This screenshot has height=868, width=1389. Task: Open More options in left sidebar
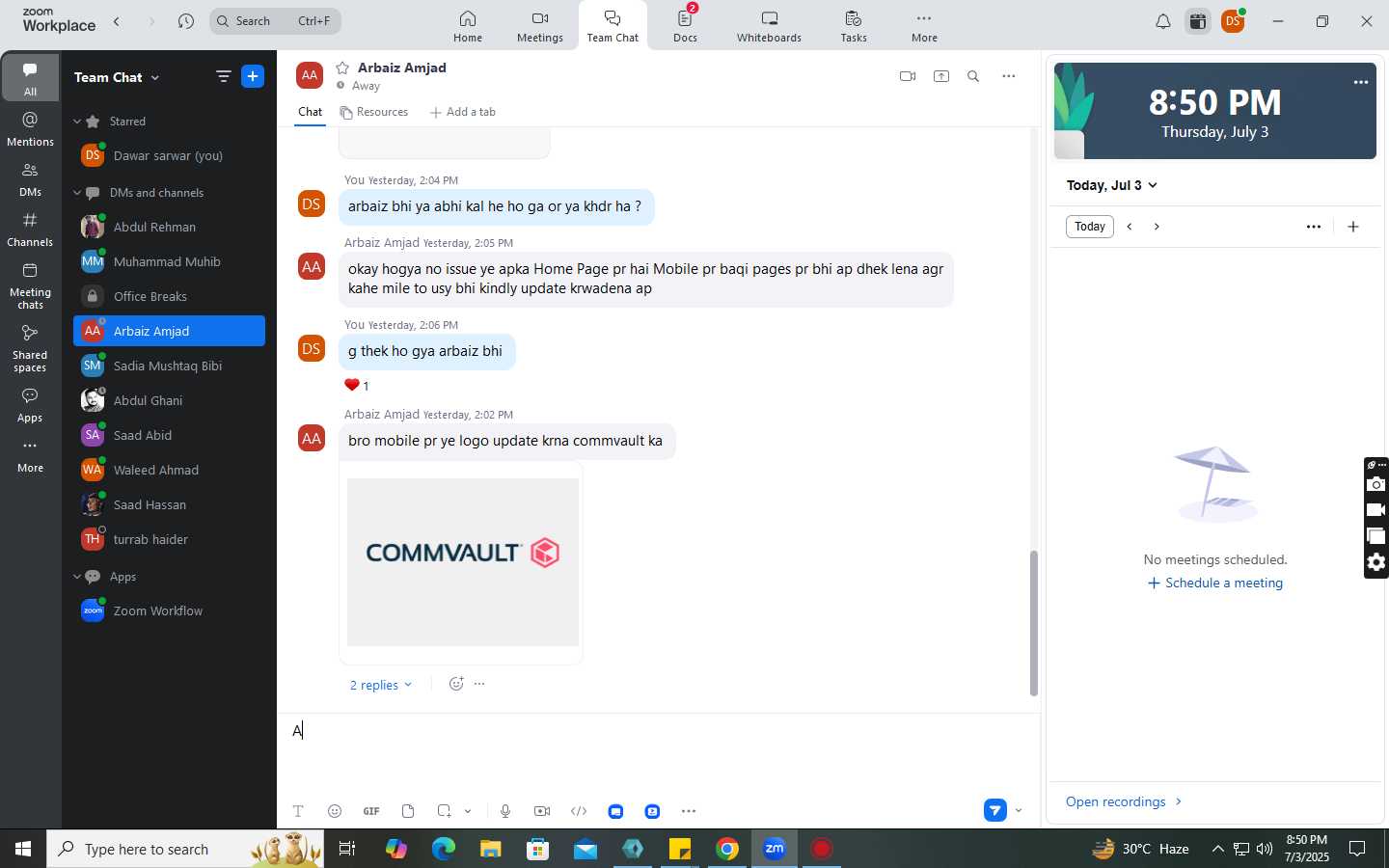click(x=30, y=456)
